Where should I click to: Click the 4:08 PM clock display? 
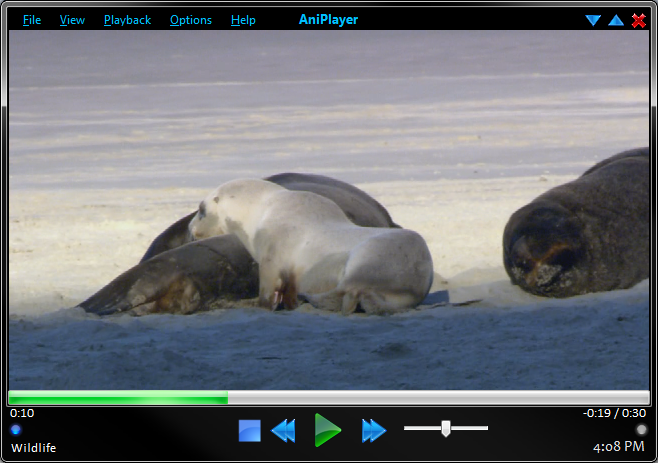[620, 447]
